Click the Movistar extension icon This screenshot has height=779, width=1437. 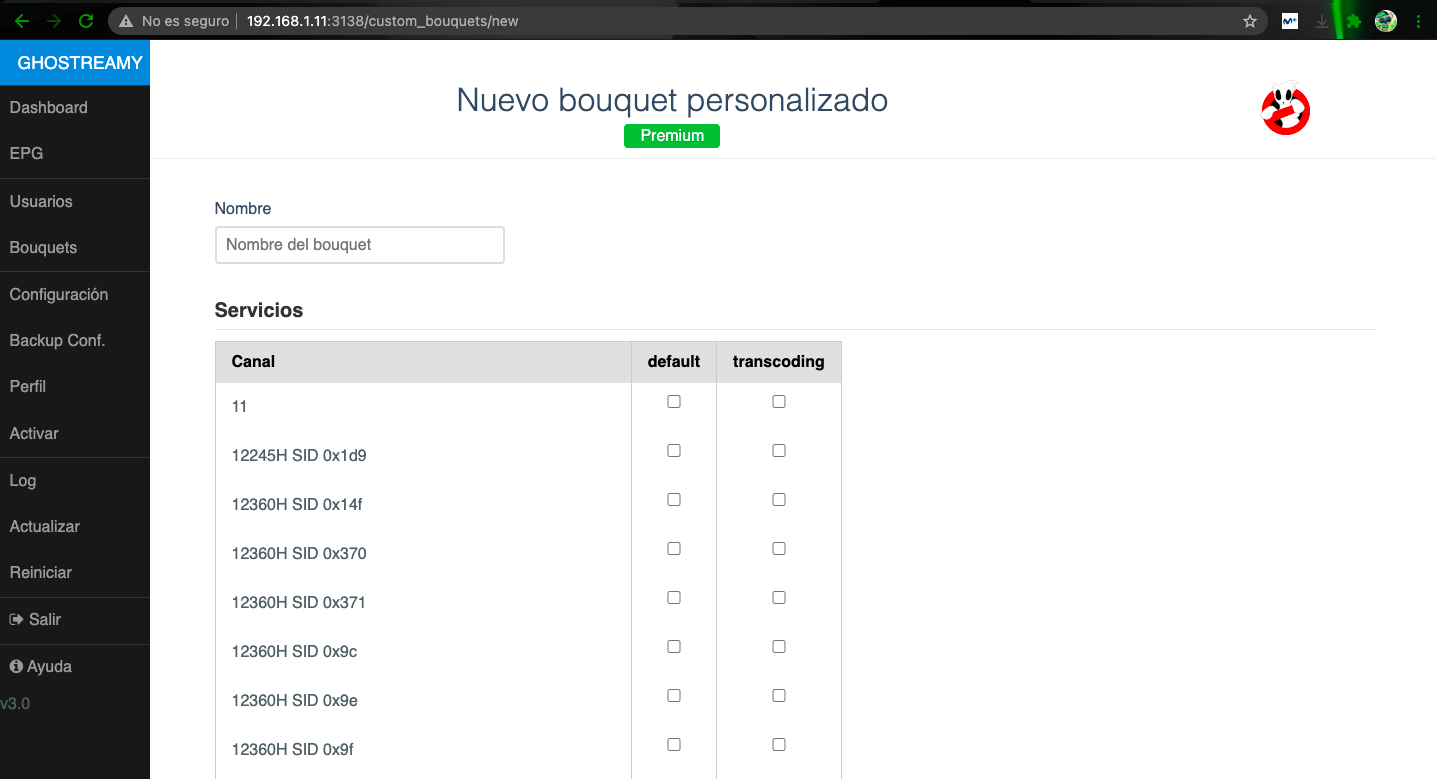click(x=1290, y=21)
